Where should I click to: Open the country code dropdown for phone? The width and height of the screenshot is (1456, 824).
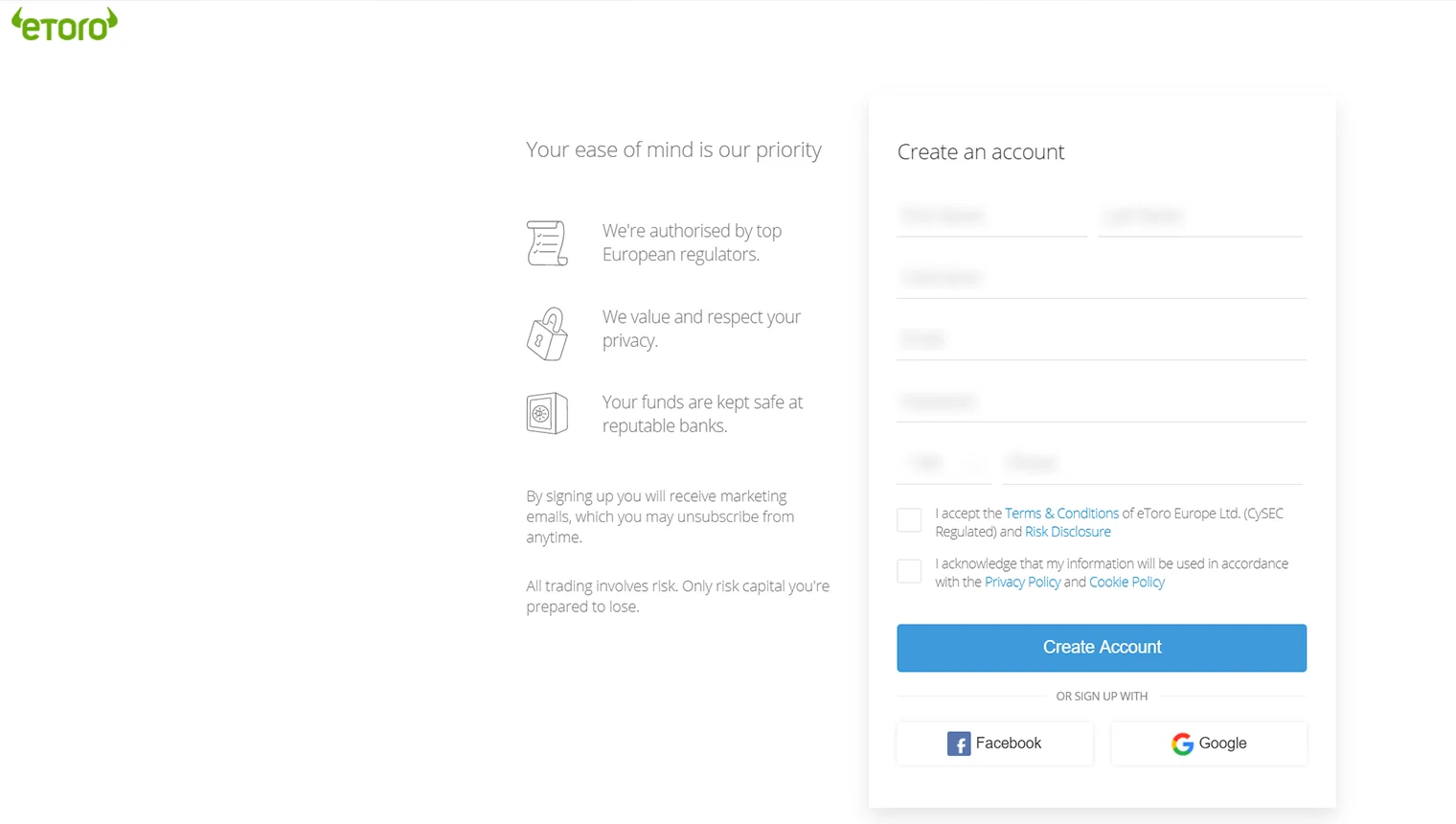click(x=944, y=463)
